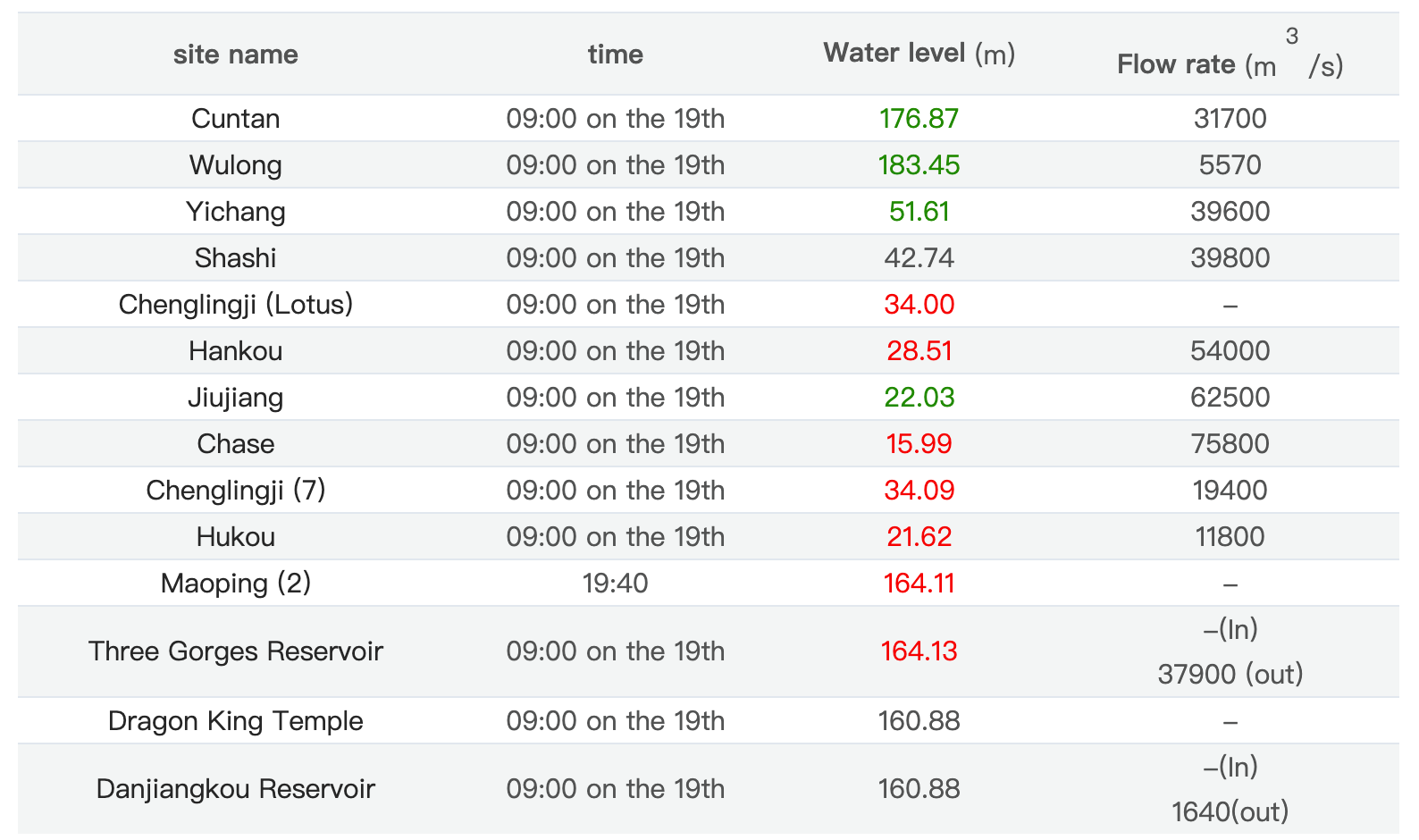Screen dimensions: 1419x840
Task: Click Danjiangkou Reservoir water level 160.88
Action: pos(919,789)
